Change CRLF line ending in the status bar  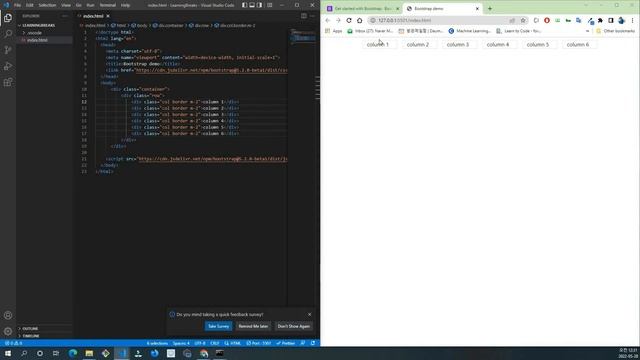215,343
